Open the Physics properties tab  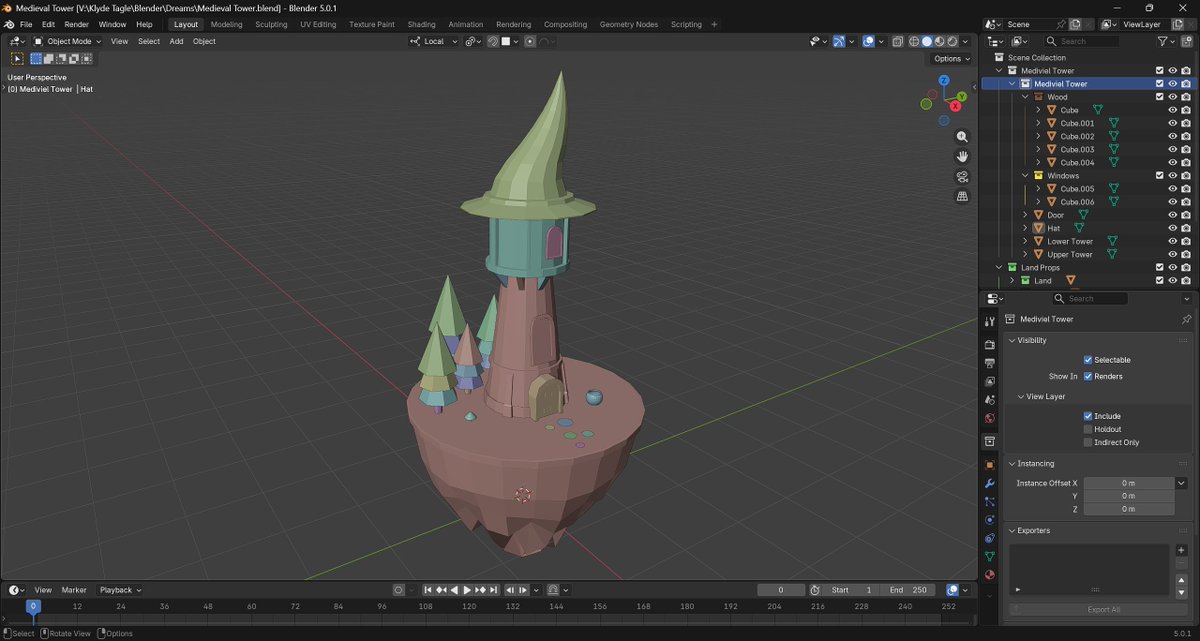pos(989,520)
